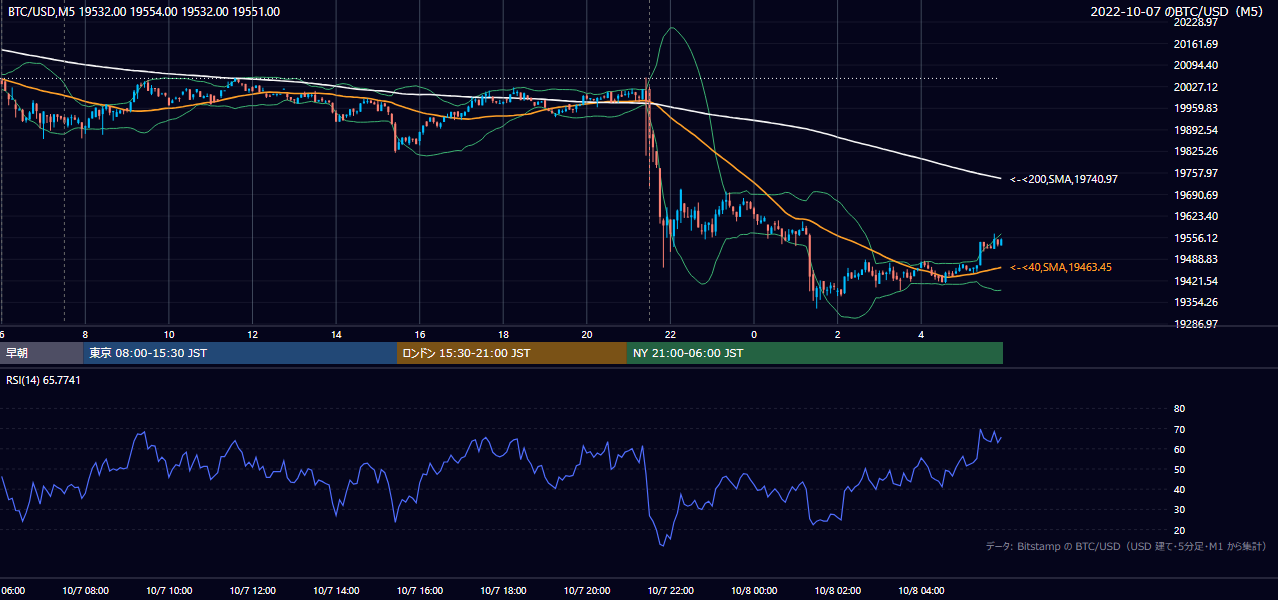Click bottom time label 10/7 20:00
Image resolution: width=1278 pixels, height=600 pixels.
tap(587, 591)
